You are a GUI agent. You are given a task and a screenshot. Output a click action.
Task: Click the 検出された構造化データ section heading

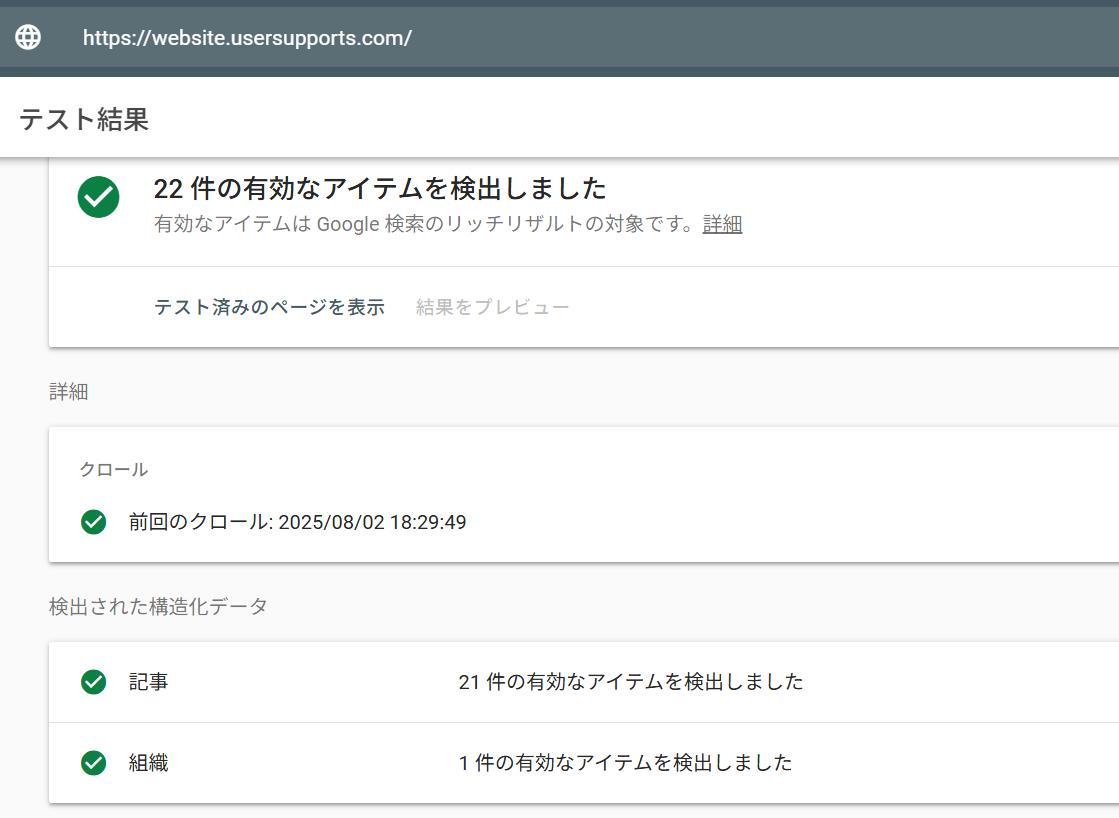coord(158,606)
